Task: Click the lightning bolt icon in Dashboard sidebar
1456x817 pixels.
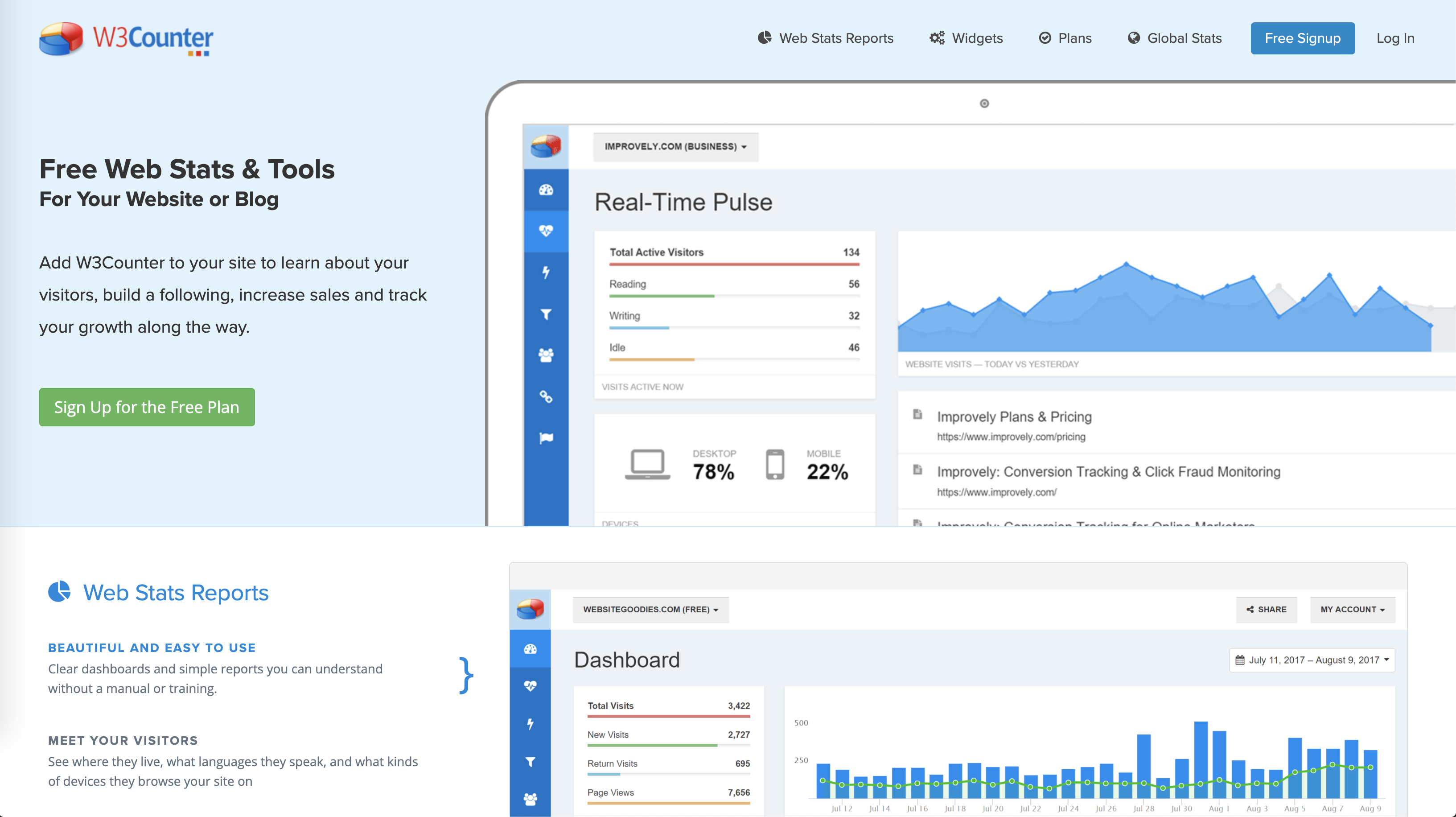Action: [x=530, y=724]
